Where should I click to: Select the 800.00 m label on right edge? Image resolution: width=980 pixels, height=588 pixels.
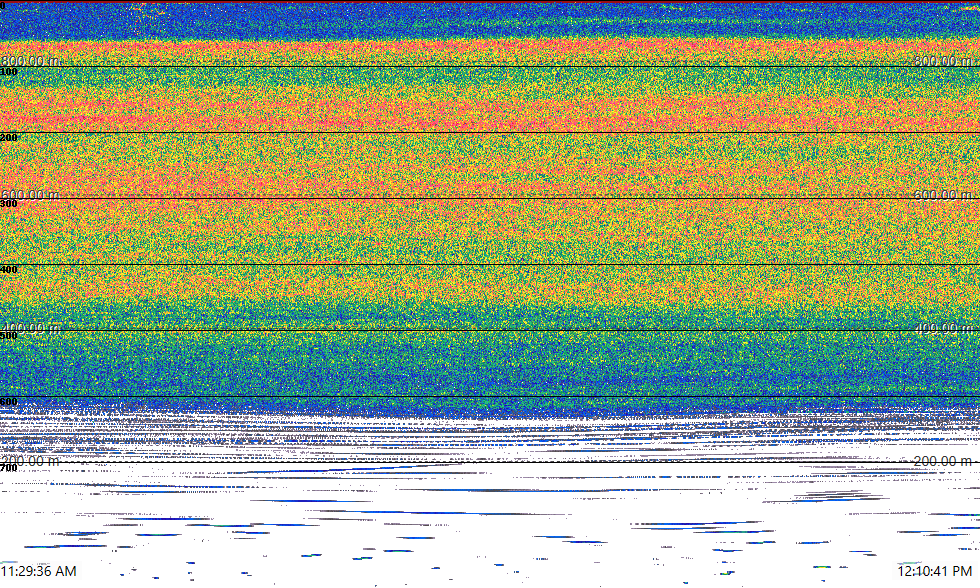pos(943,61)
